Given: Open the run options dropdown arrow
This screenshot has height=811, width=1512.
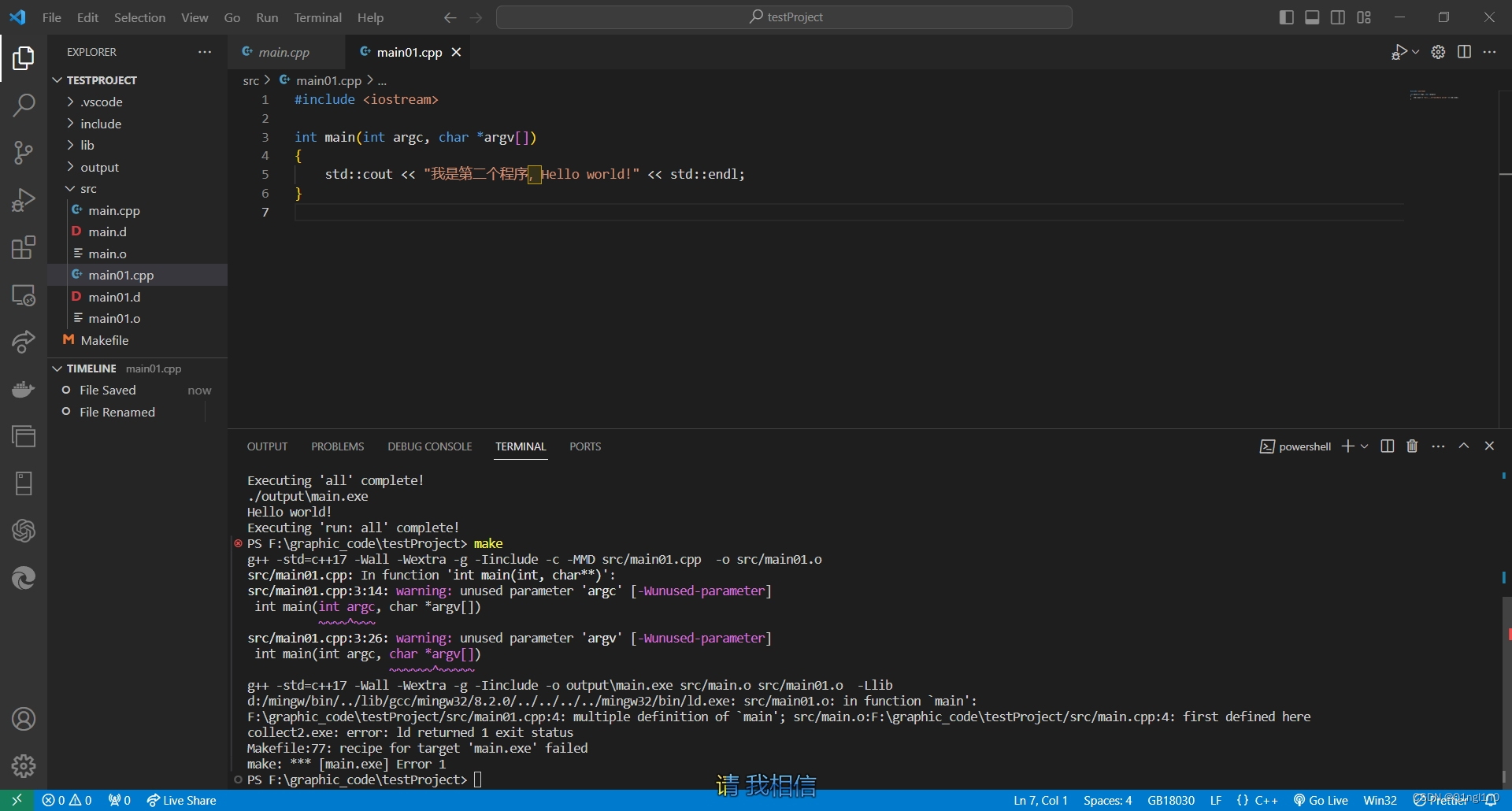Looking at the screenshot, I should (1416, 52).
